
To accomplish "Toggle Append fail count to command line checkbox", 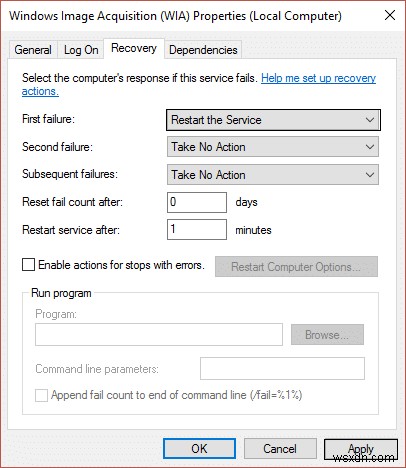I will coord(41,396).
